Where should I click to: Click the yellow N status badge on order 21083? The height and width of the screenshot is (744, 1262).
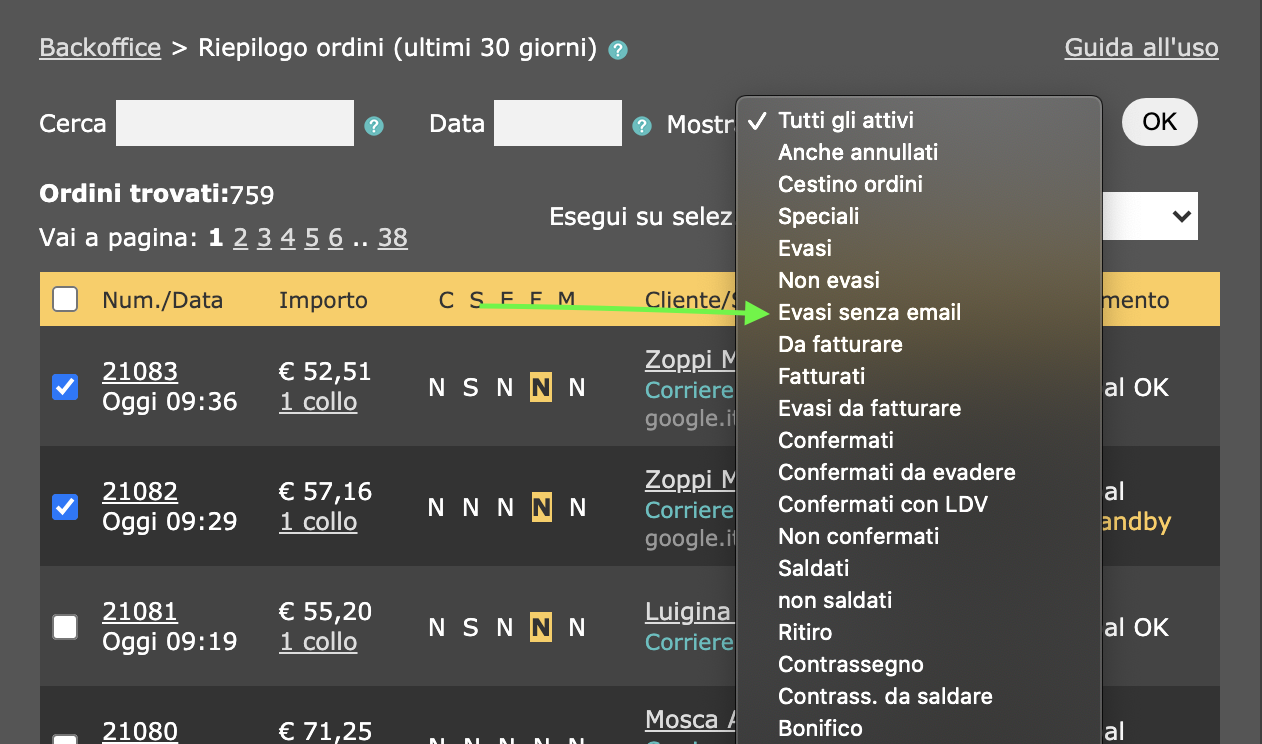pyautogui.click(x=541, y=387)
